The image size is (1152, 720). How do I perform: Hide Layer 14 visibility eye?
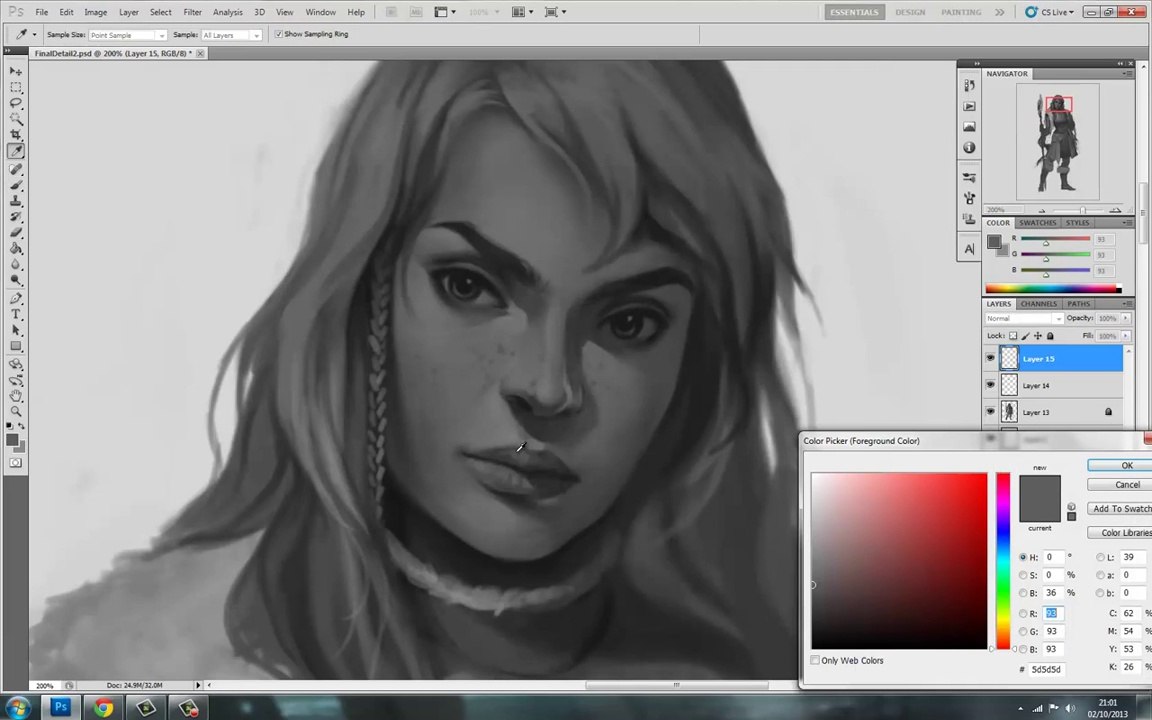point(990,384)
